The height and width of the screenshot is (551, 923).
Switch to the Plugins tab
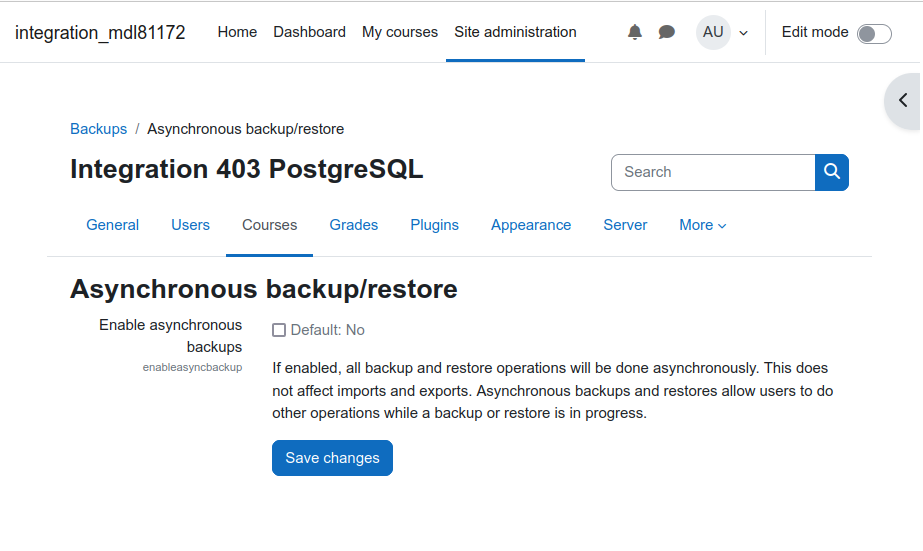coord(434,225)
